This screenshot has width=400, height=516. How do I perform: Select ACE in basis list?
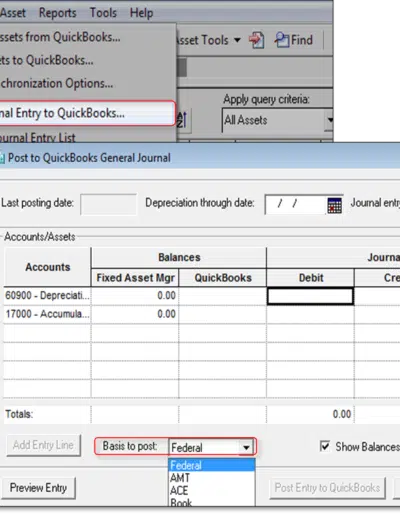(x=212, y=490)
